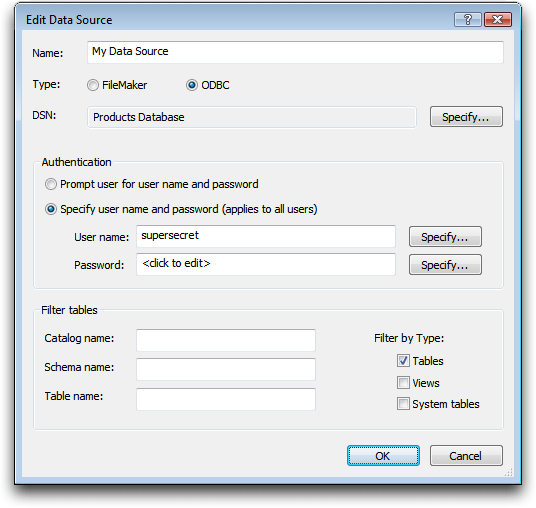This screenshot has width=536, height=508.
Task: Click Specify button beside User name
Action: point(445,237)
